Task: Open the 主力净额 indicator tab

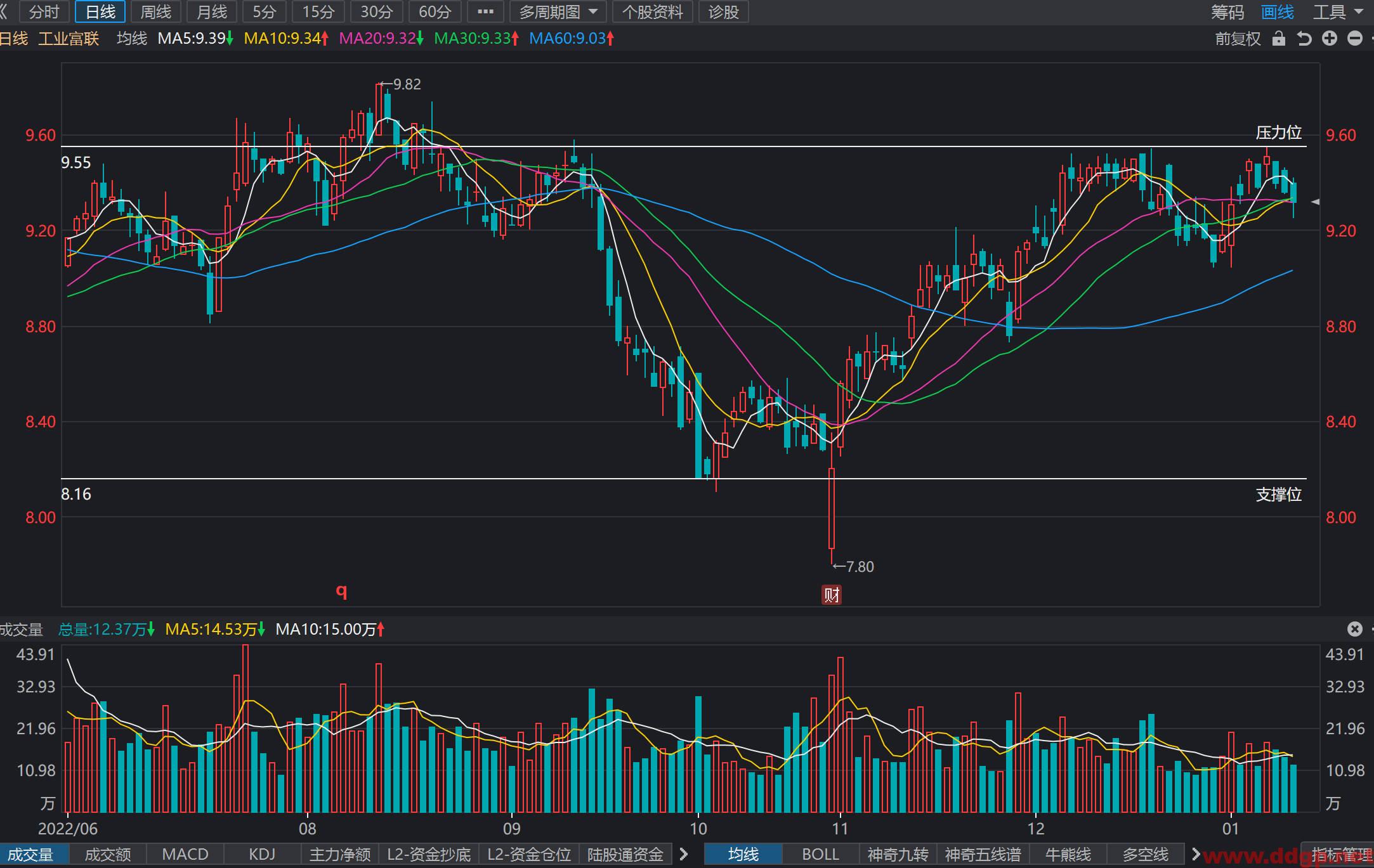Action: coord(340,855)
